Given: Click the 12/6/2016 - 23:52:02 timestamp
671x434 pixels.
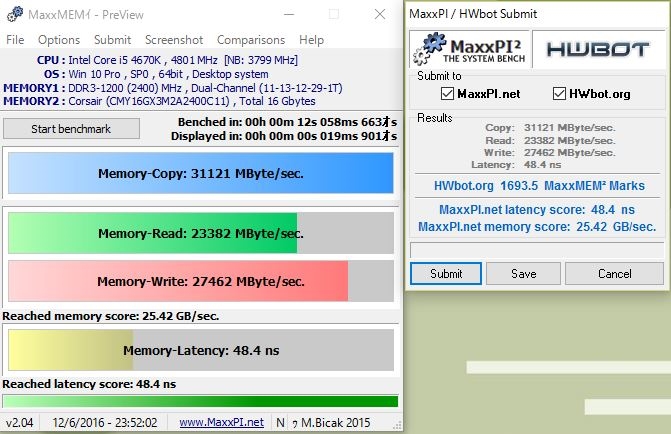Looking at the screenshot, I should 105,422.
